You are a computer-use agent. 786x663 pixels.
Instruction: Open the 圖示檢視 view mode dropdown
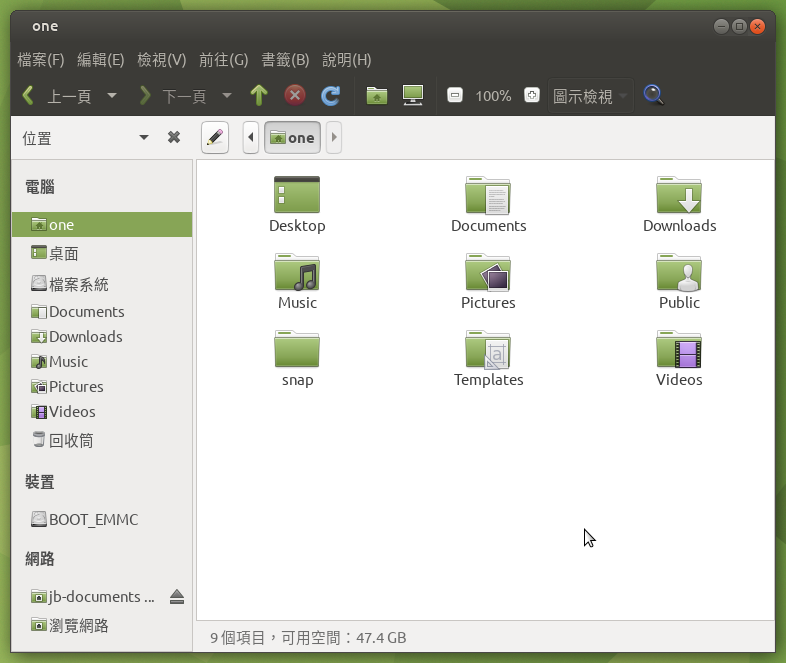(x=590, y=95)
